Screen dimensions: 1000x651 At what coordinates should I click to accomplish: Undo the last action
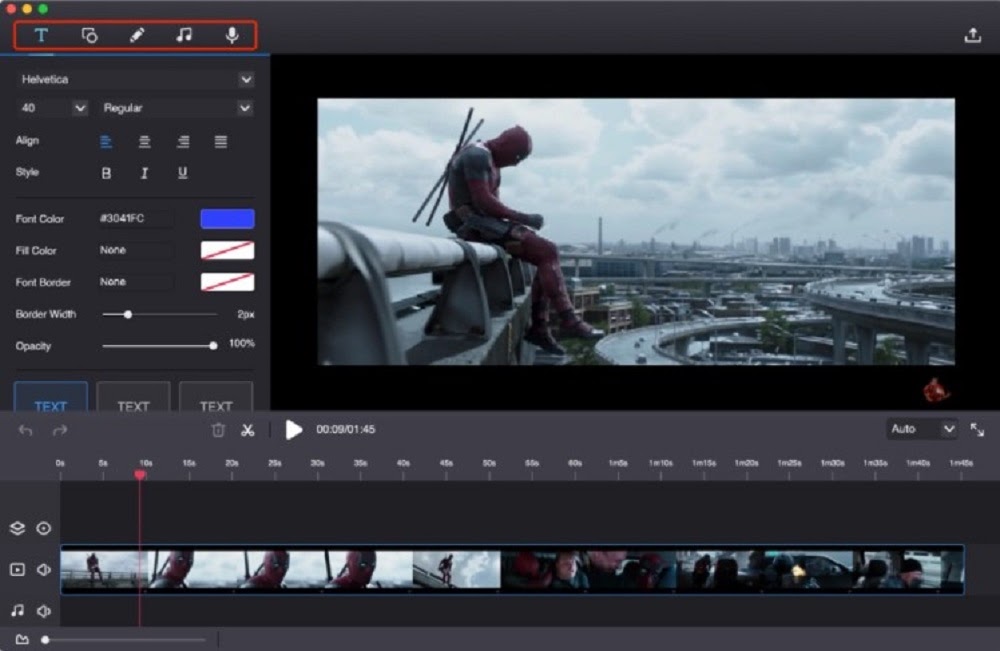26,430
